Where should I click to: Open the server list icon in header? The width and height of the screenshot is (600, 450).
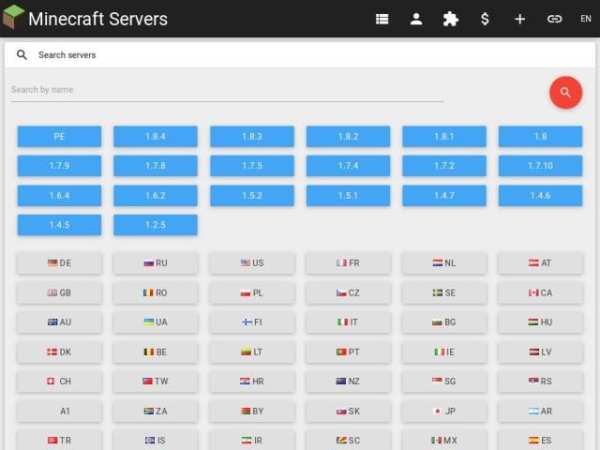click(382, 19)
